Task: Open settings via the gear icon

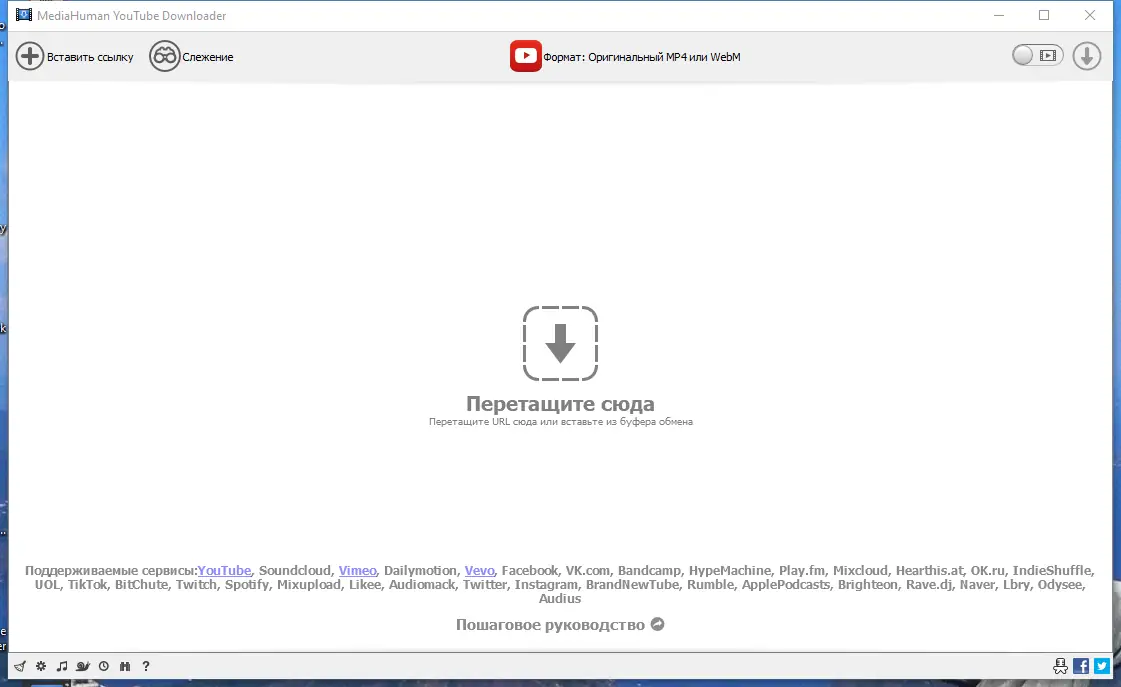Action: (41, 666)
